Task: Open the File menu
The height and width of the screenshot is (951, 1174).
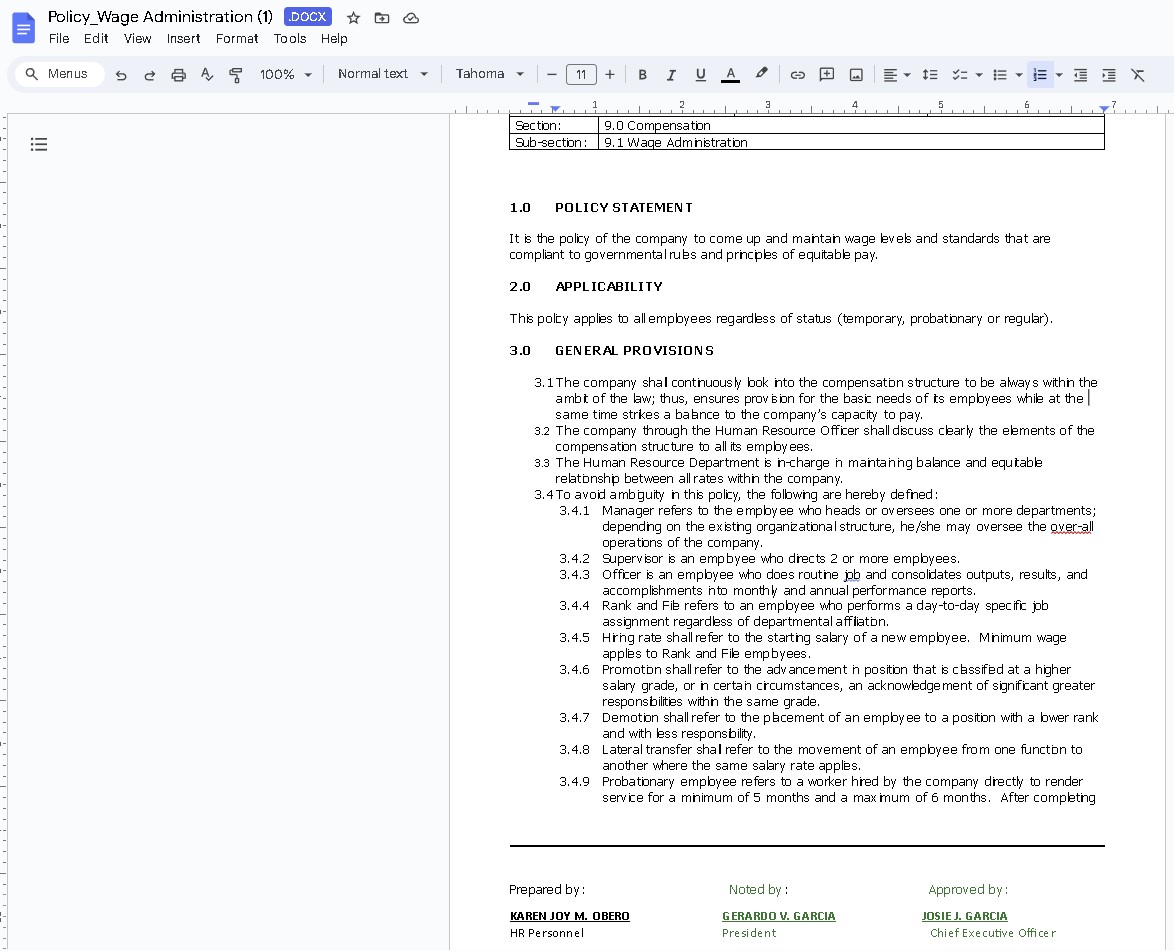Action: [59, 39]
